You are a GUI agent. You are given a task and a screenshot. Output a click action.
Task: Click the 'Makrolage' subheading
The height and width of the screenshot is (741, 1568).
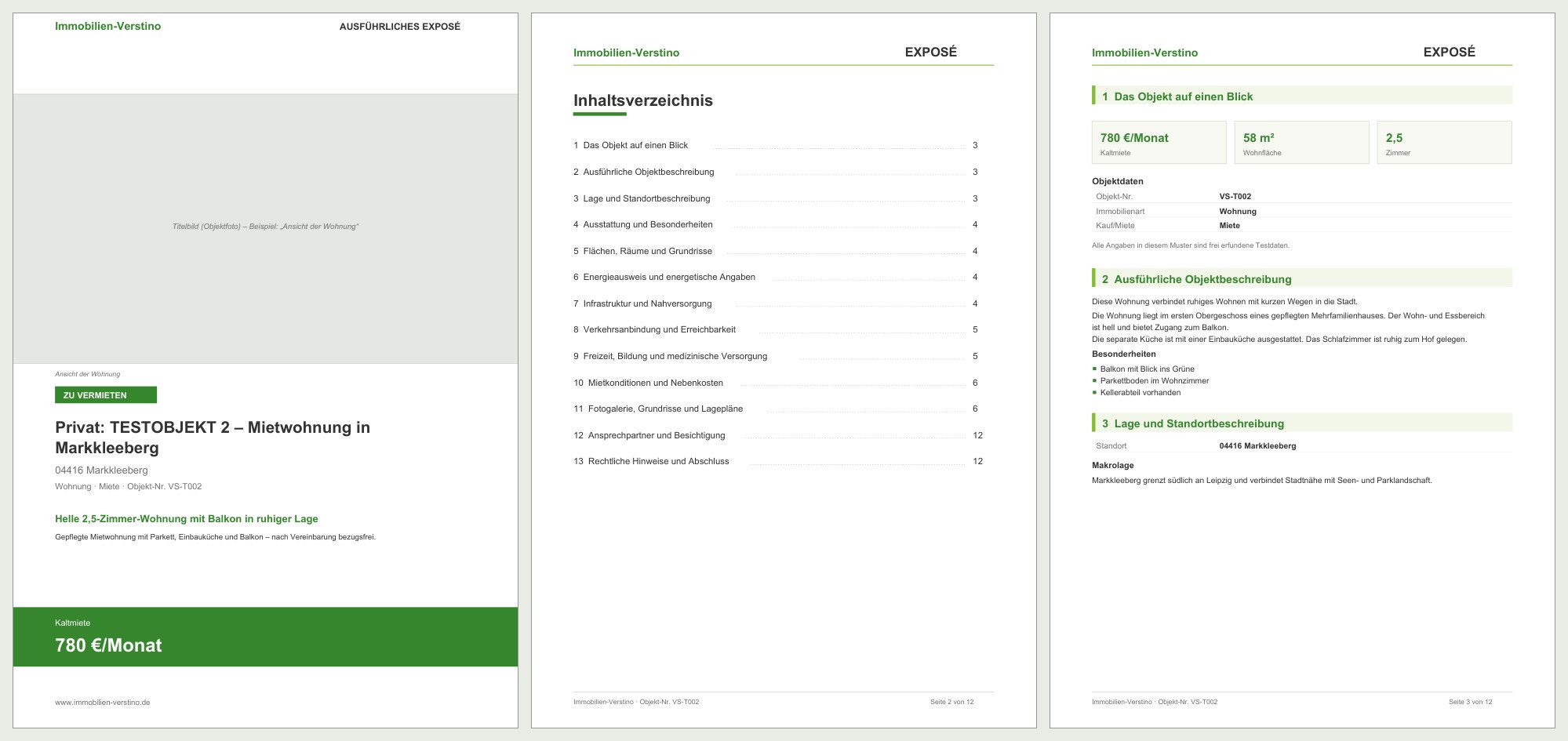[1112, 466]
